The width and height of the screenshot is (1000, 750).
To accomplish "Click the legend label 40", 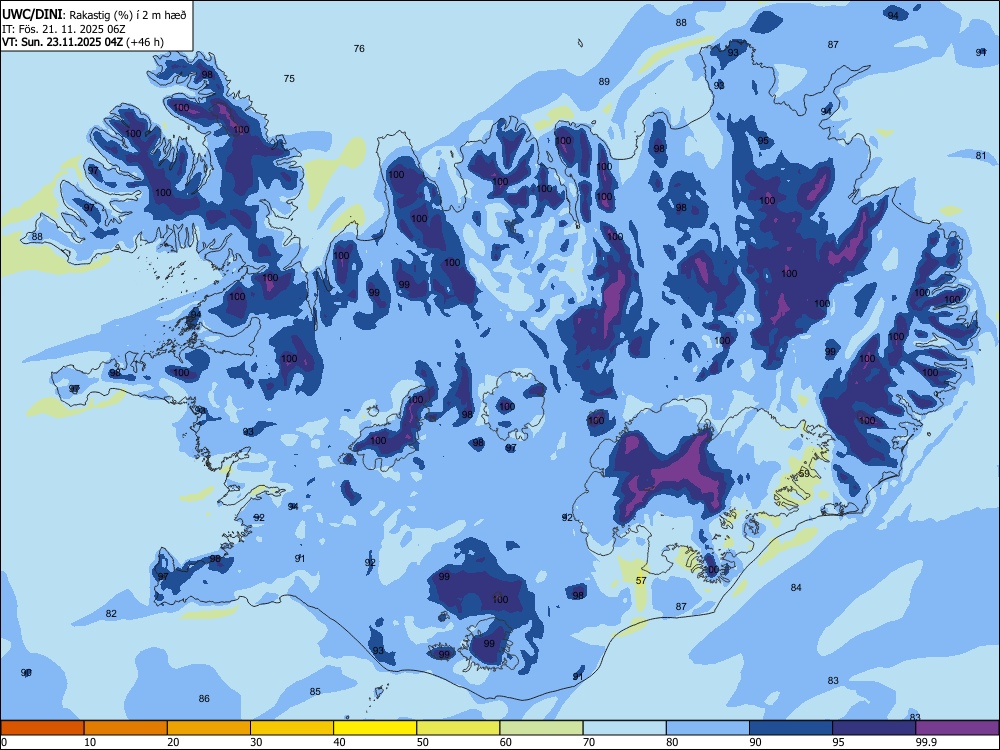I will point(340,742).
